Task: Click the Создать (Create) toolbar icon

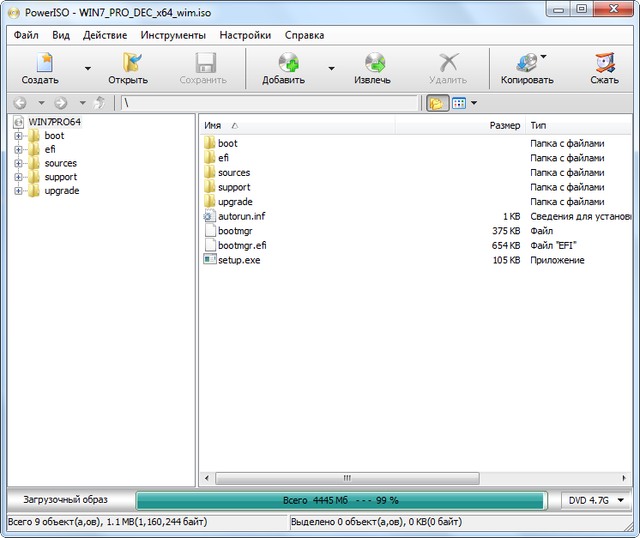Action: pos(40,68)
